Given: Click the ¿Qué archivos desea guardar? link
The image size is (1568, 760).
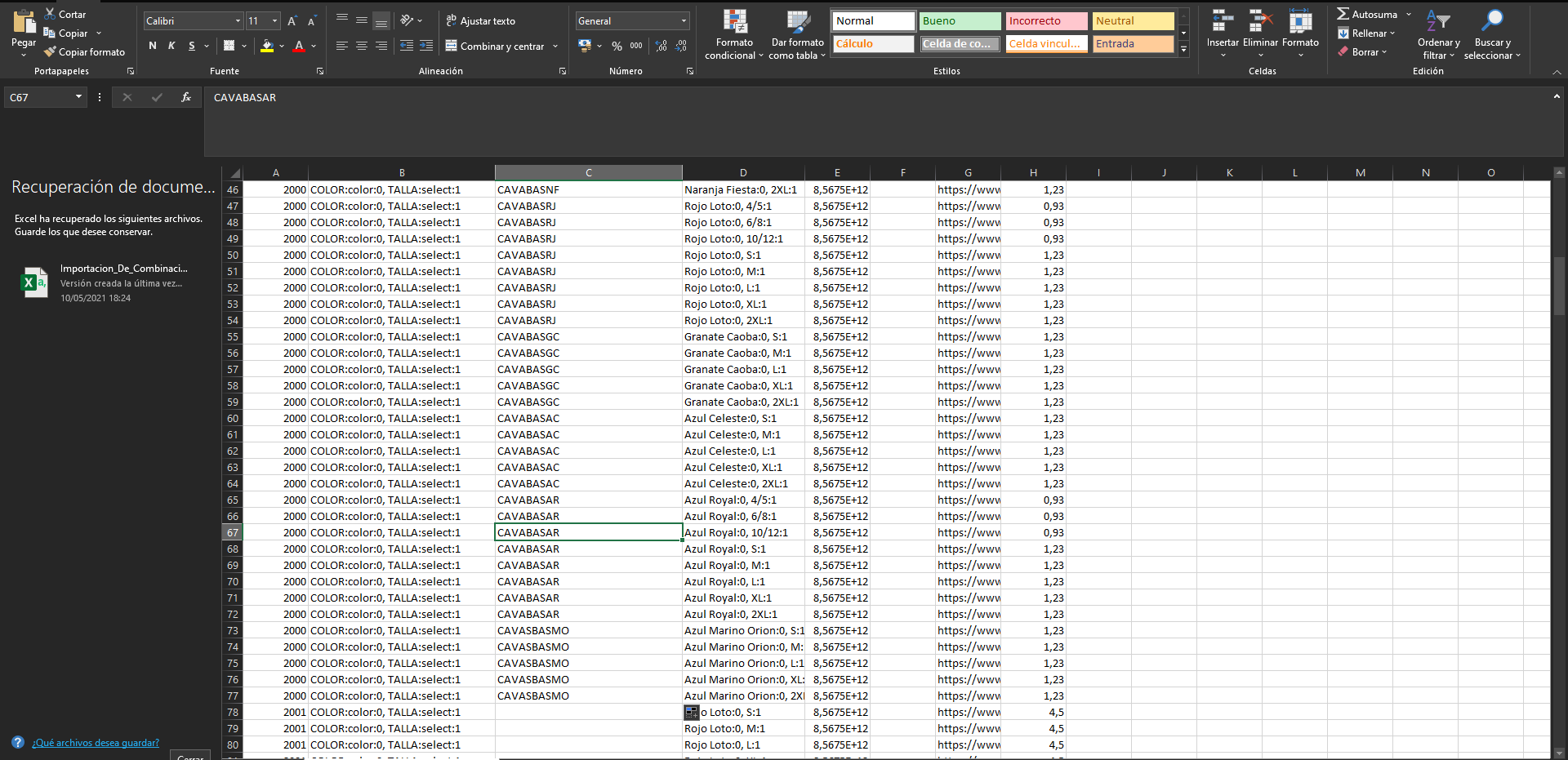Looking at the screenshot, I should tap(96, 743).
